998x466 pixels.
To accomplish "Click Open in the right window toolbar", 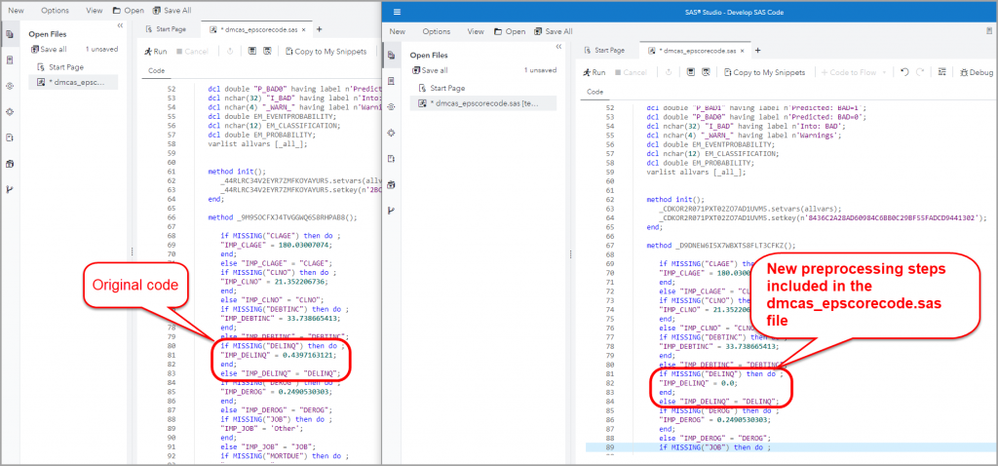I will (509, 31).
